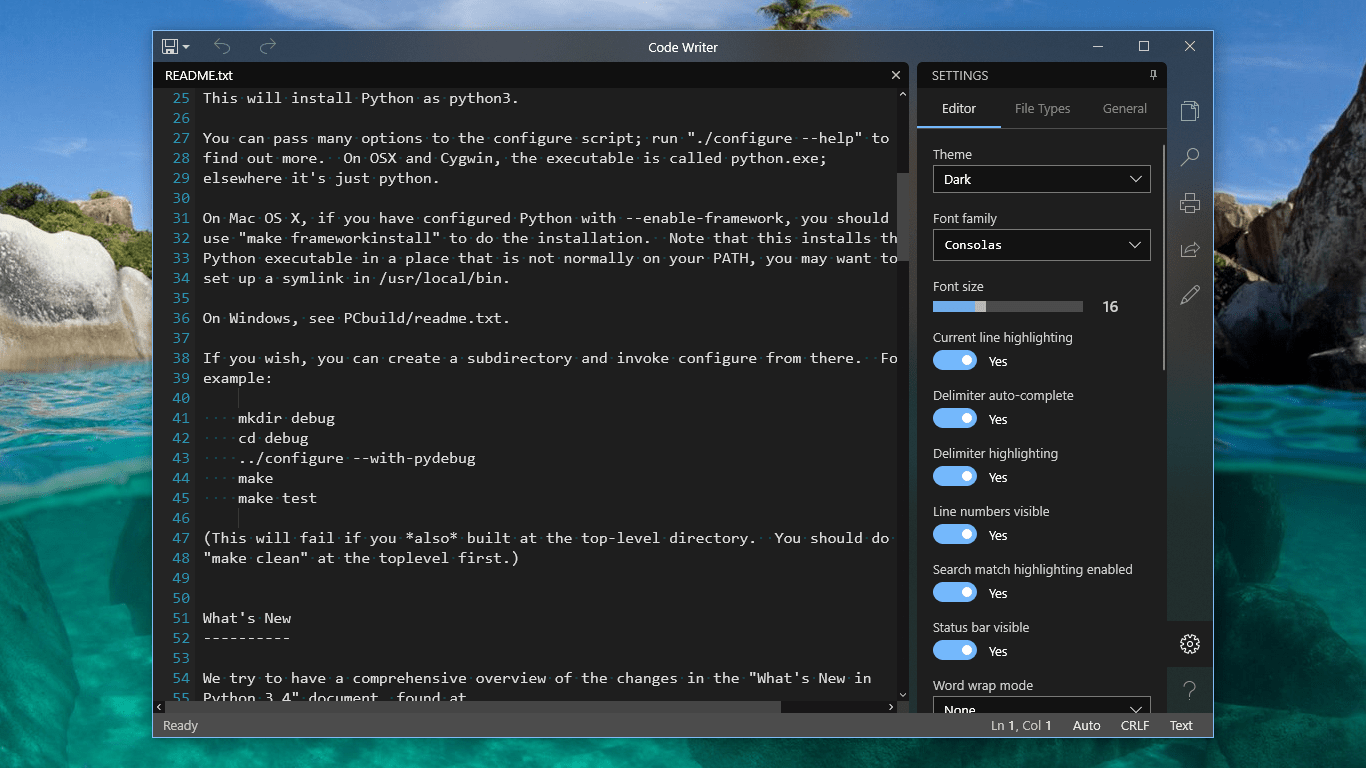Click the Save icon in title bar
Viewport: 1366px width, 768px height.
tap(170, 47)
